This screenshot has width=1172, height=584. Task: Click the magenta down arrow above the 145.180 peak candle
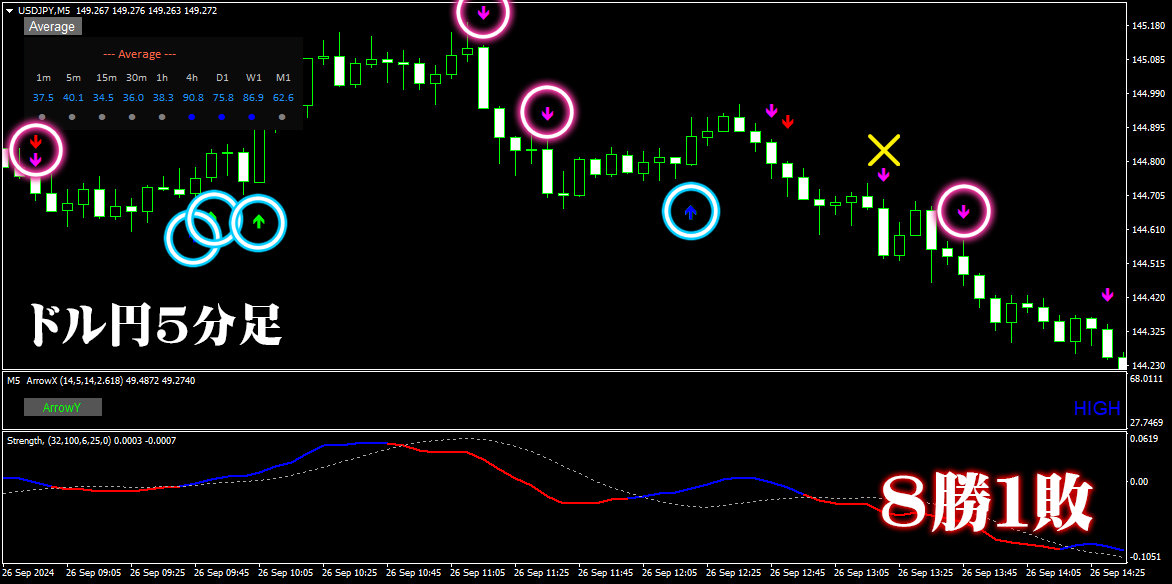[x=483, y=12]
